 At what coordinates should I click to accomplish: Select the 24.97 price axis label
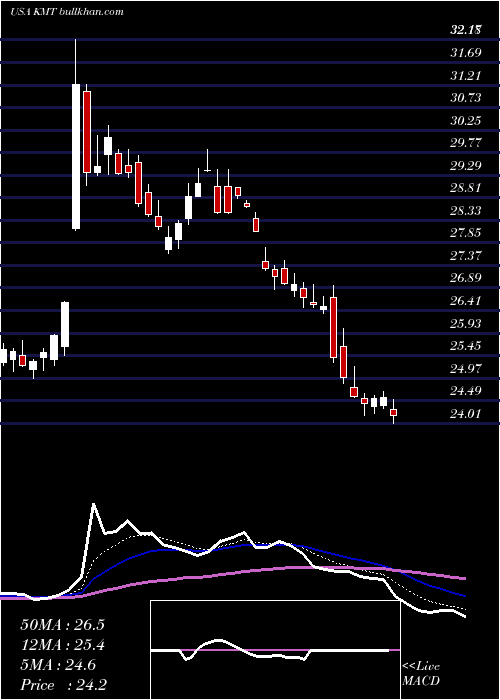click(466, 369)
